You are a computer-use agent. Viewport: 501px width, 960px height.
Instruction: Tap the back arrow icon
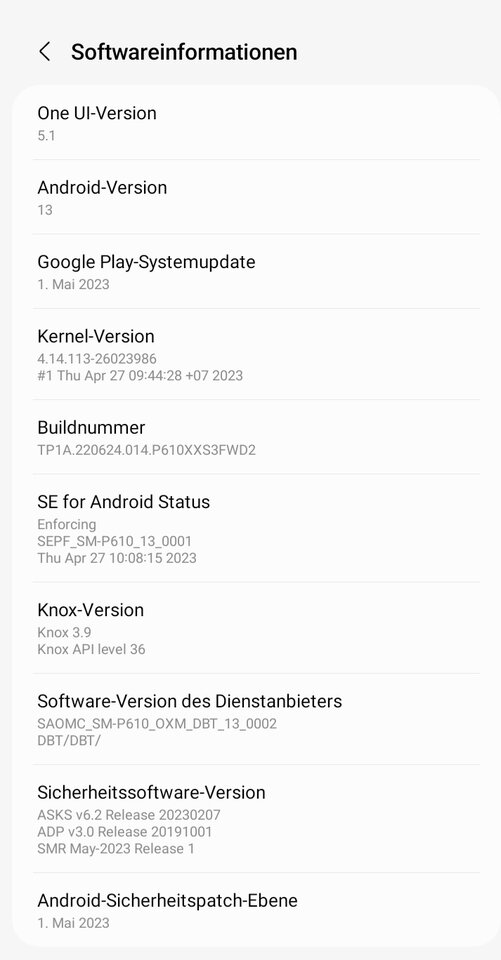tap(45, 52)
